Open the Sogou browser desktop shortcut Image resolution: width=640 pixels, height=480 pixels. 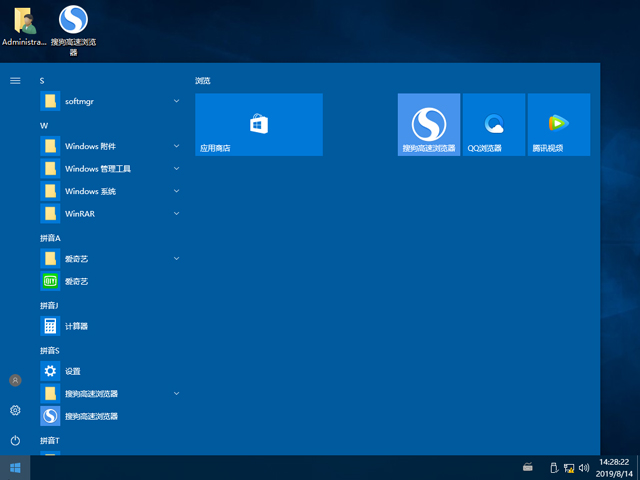click(x=73, y=30)
